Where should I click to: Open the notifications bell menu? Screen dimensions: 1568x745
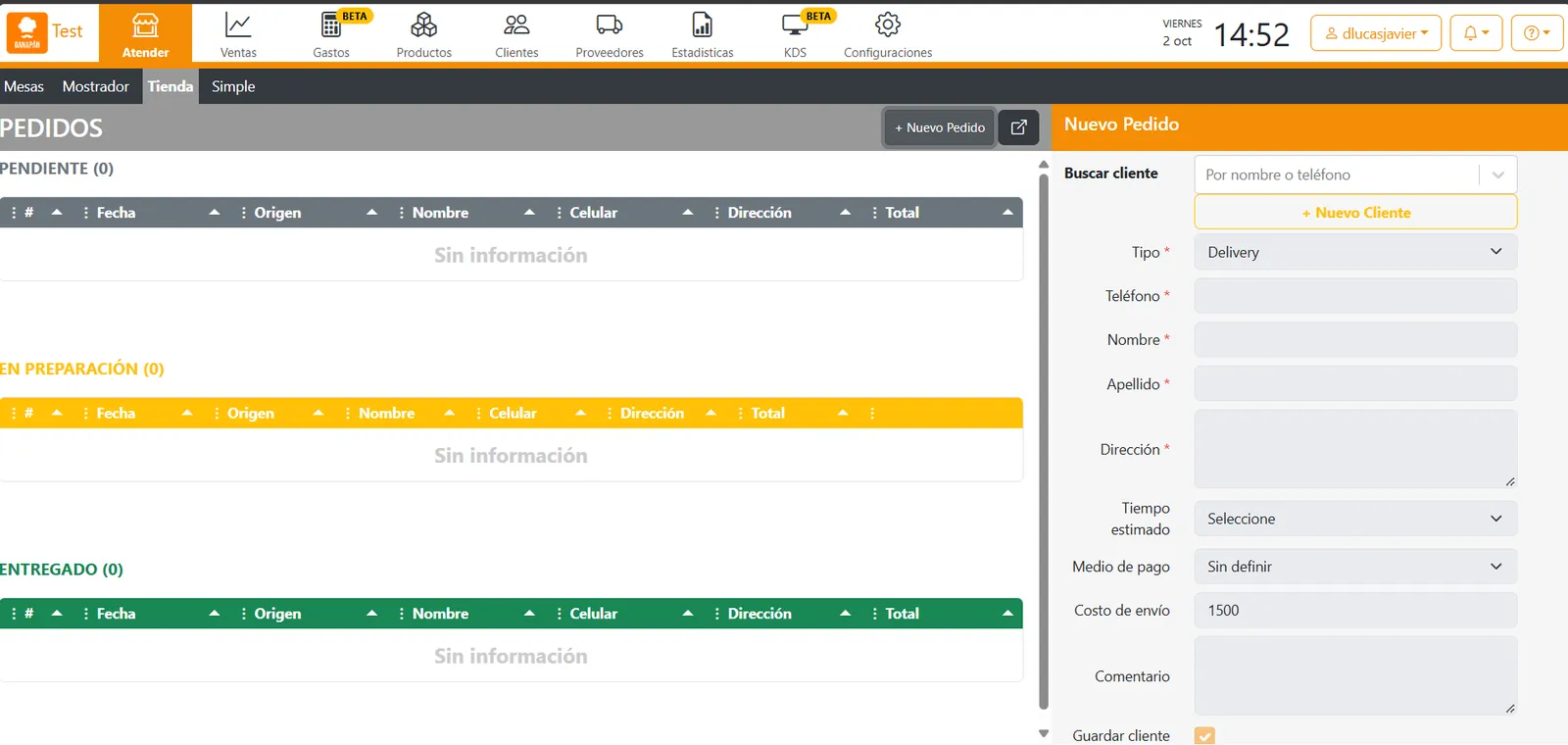[1476, 33]
